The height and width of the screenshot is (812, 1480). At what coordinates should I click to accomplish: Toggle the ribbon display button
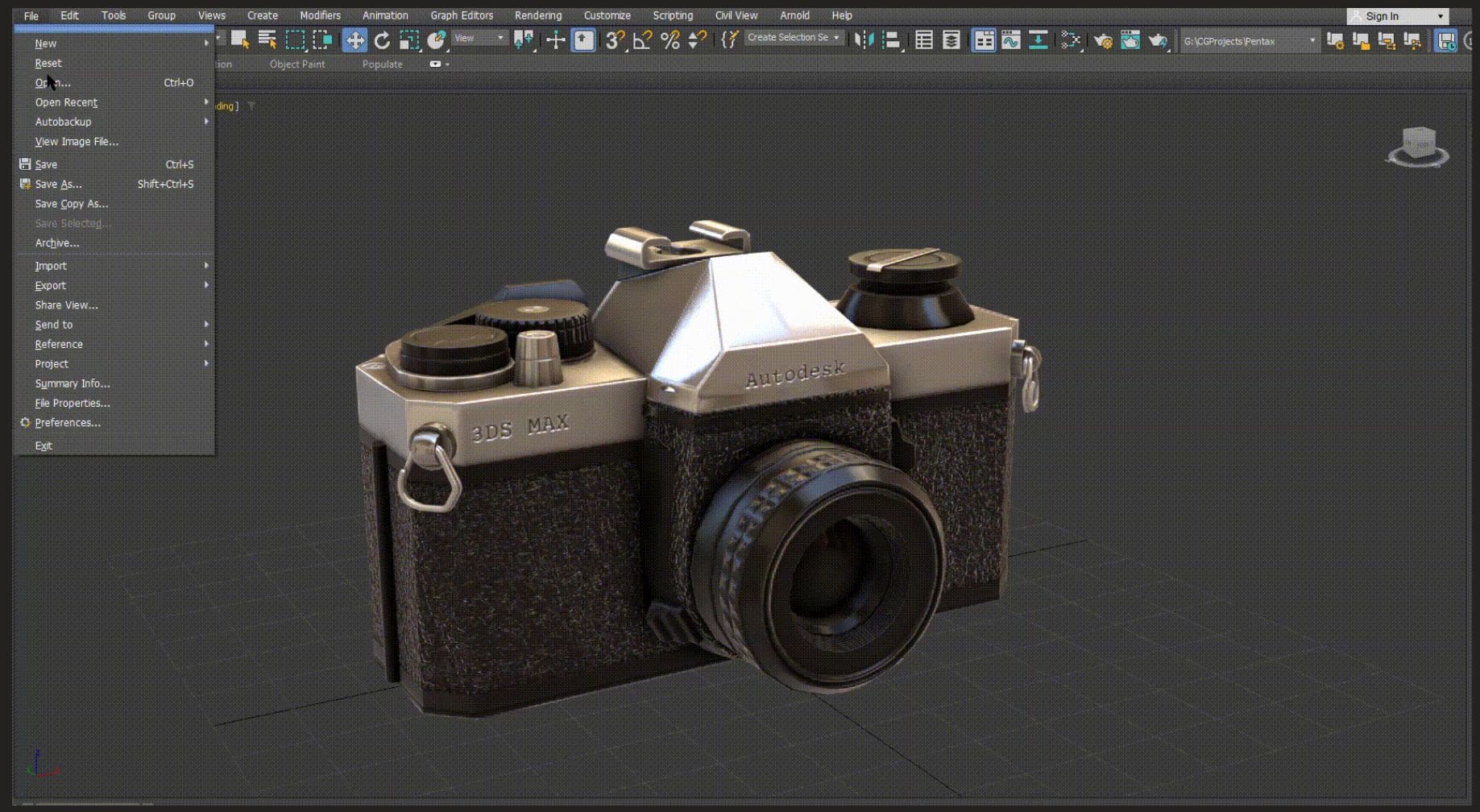[x=435, y=64]
